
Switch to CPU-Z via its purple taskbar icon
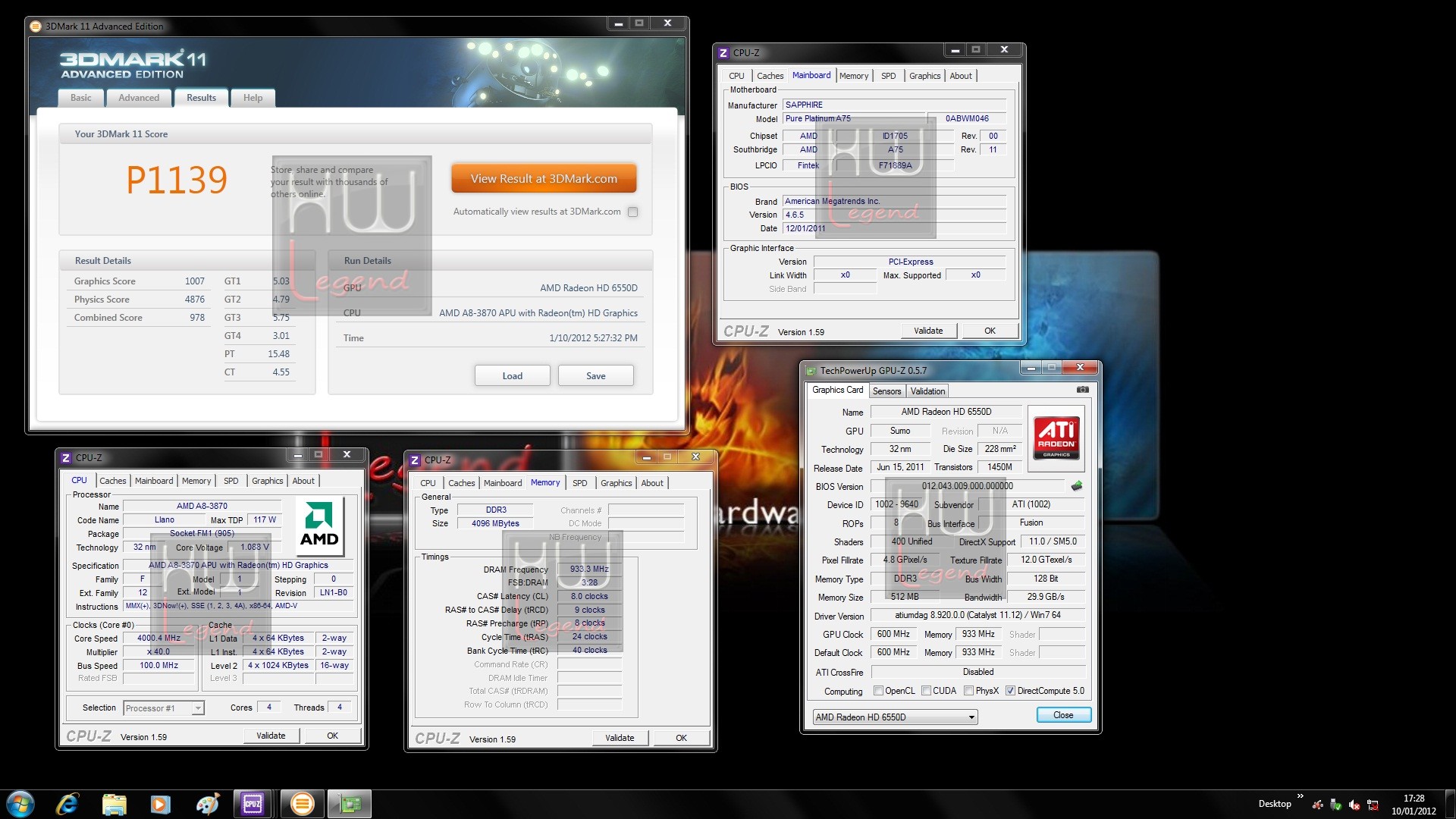pos(253,804)
